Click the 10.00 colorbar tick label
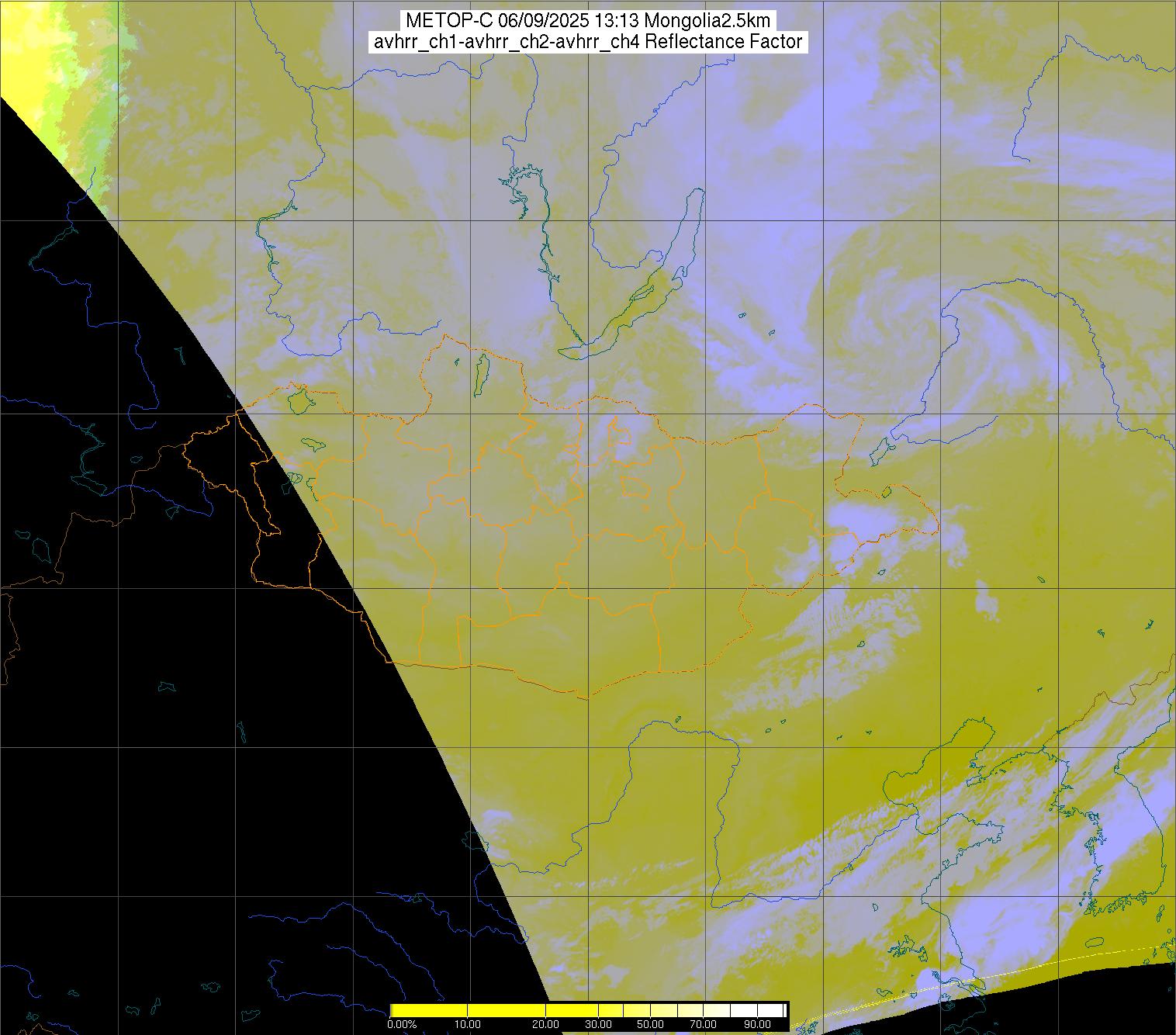Image resolution: width=1176 pixels, height=1035 pixels. (x=469, y=1025)
